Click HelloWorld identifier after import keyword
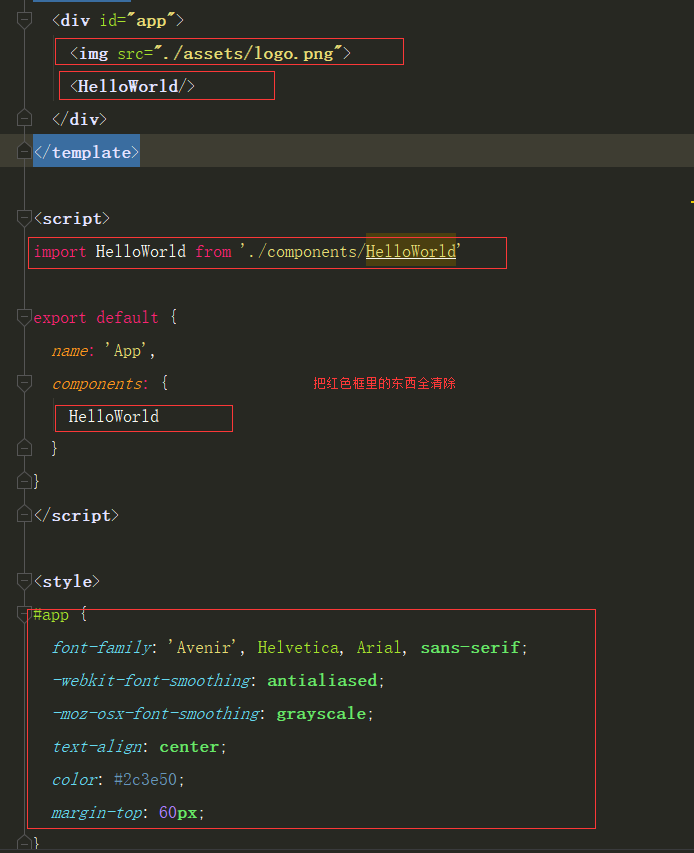The image size is (694, 853). [x=141, y=251]
